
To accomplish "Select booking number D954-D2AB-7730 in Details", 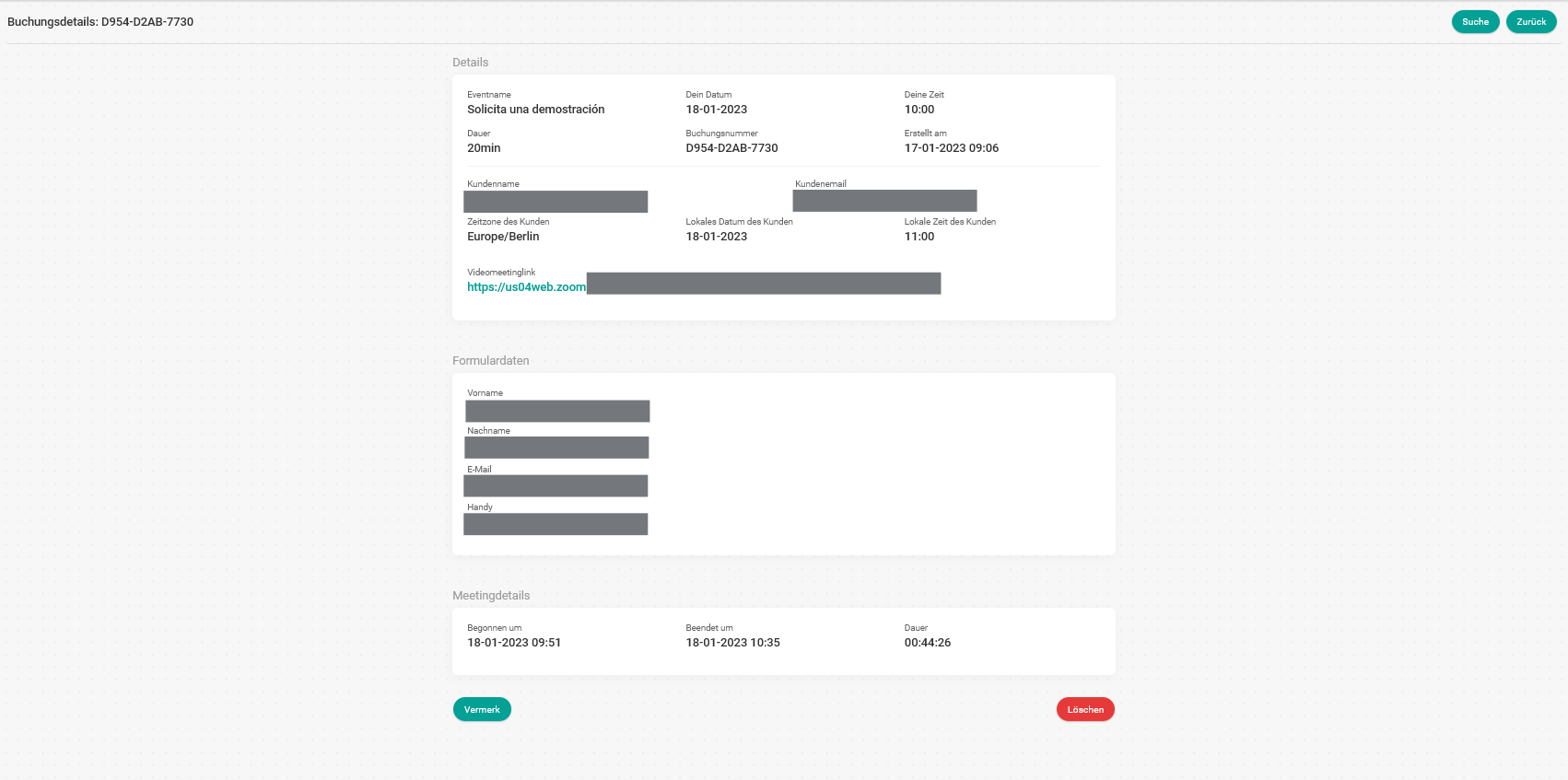I will click(731, 148).
